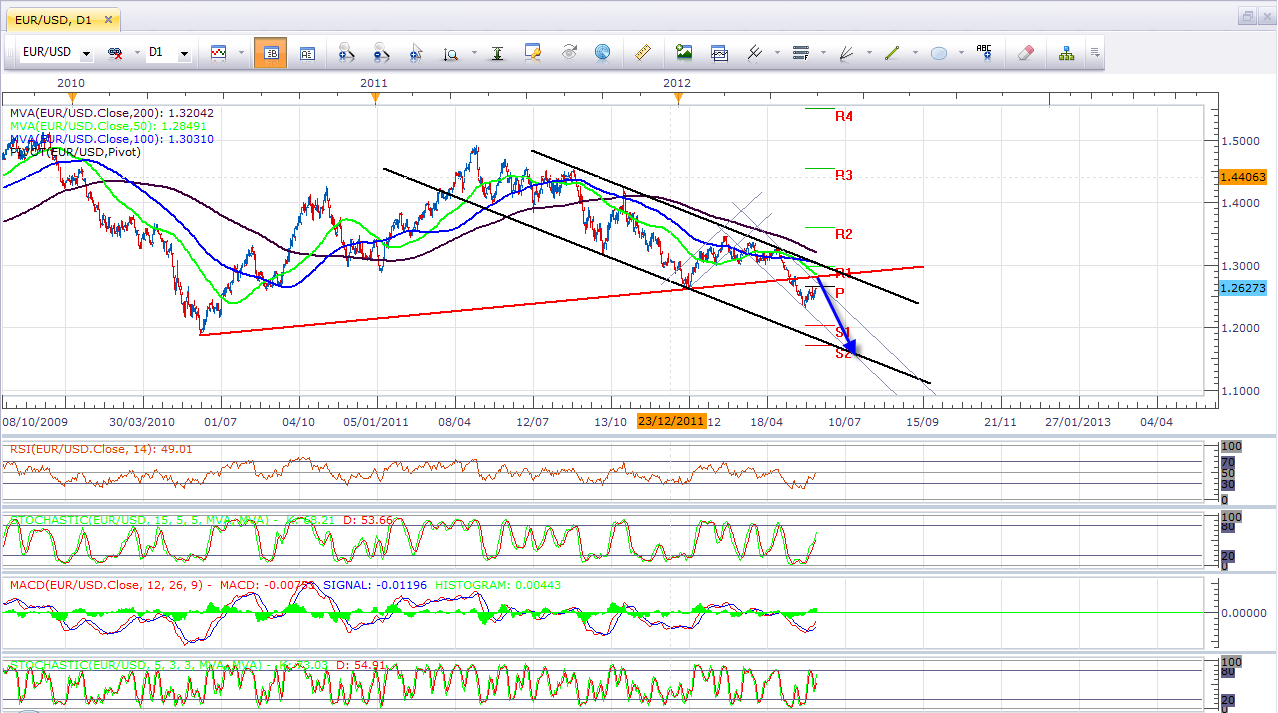The width and height of the screenshot is (1278, 713).
Task: Click the R3 pivot level label
Action: [x=844, y=175]
